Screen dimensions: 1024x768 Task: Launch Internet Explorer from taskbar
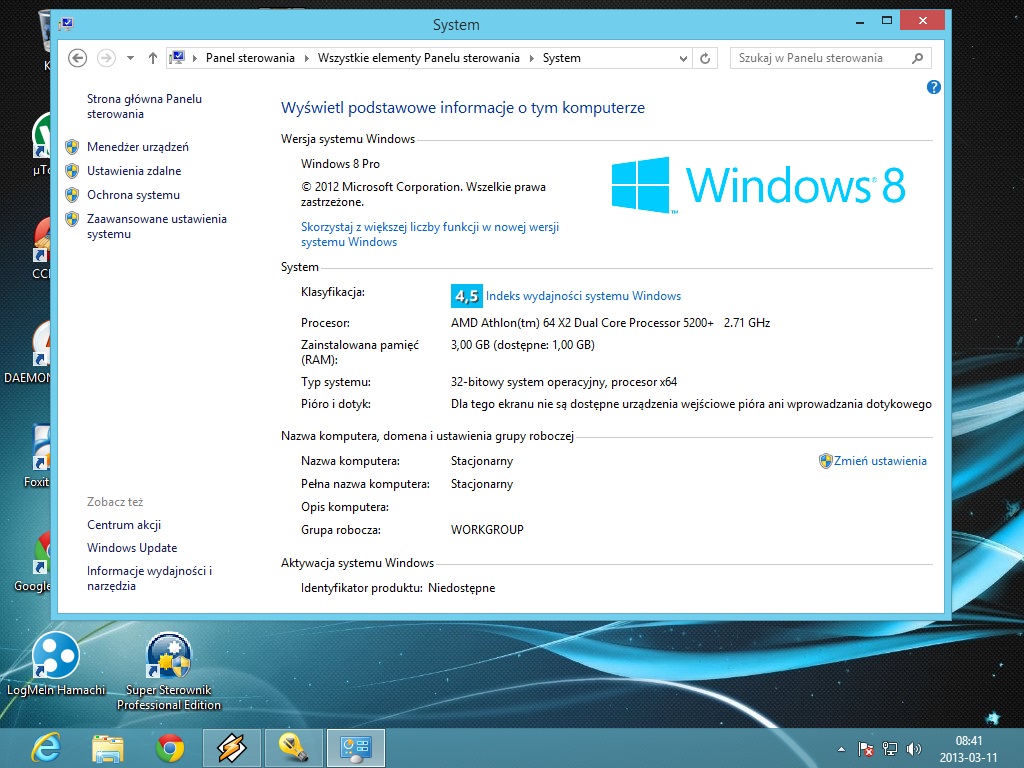tap(47, 748)
